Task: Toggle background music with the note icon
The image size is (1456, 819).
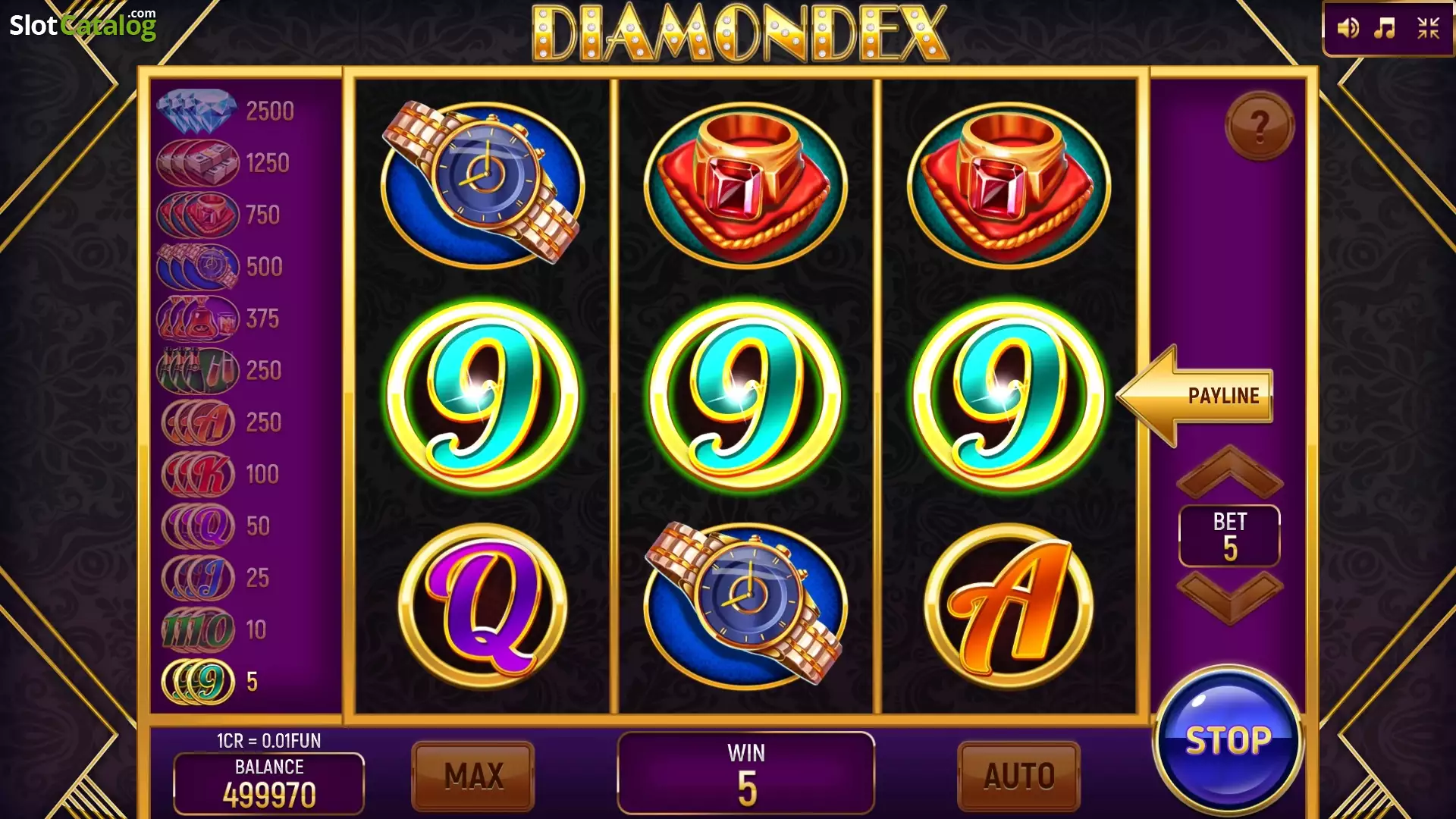Action: pos(1385,29)
